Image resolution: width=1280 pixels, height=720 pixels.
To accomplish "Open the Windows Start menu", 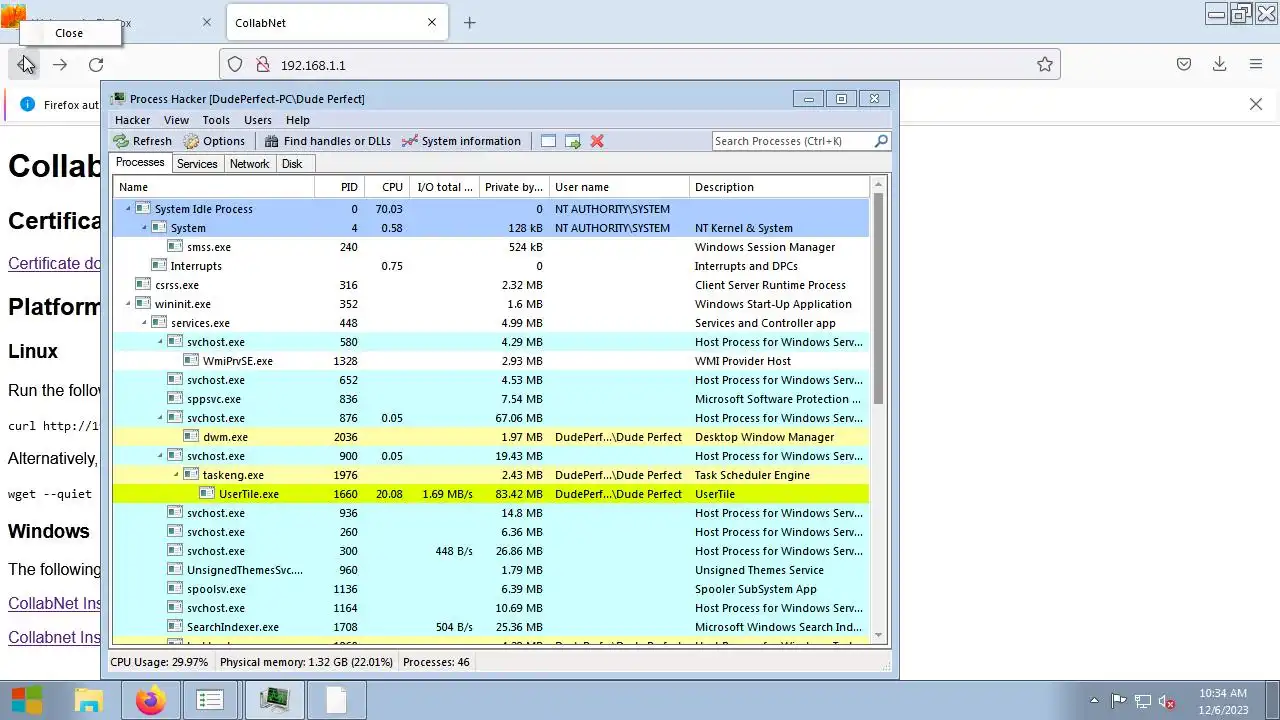I will (27, 701).
